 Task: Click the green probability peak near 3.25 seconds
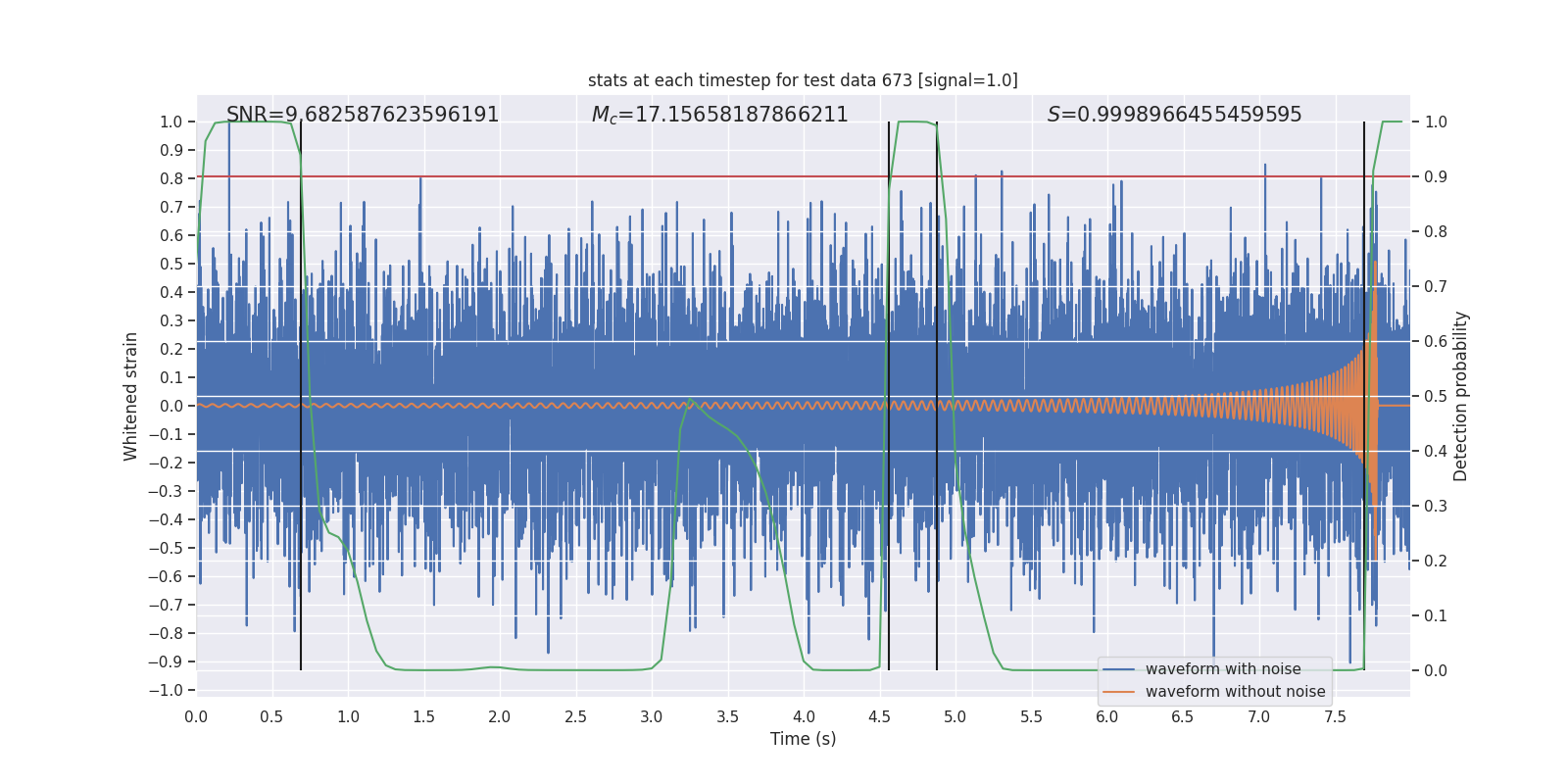point(690,399)
